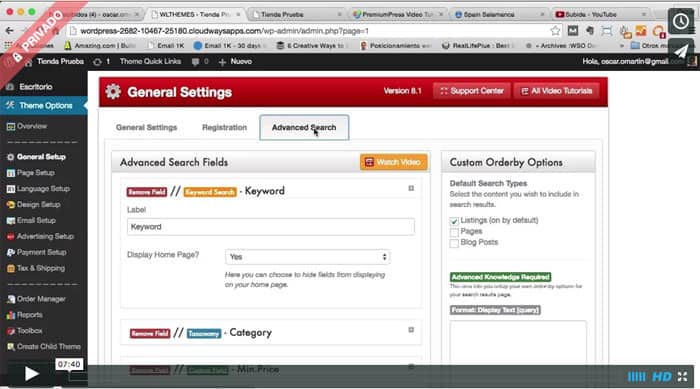Open the Advanced Search tab
Screen dimensions: 700x389
coord(304,127)
